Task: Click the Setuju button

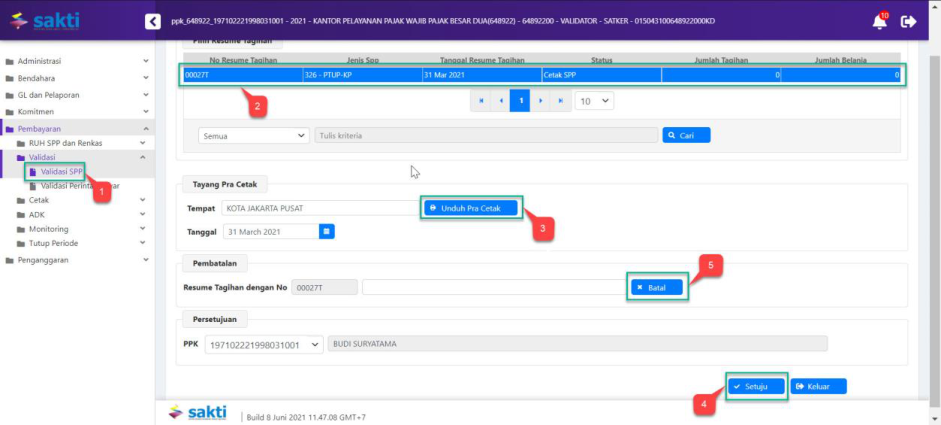Action: pos(756,386)
